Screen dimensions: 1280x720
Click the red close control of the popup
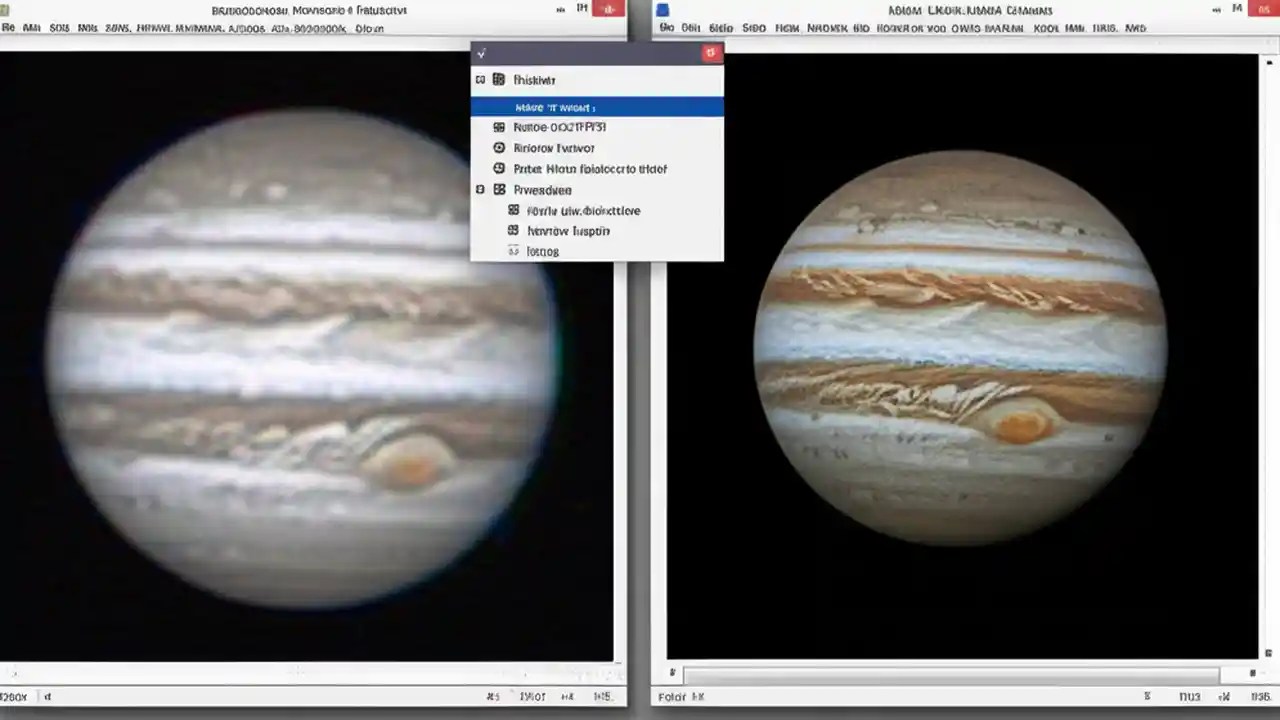coord(712,53)
